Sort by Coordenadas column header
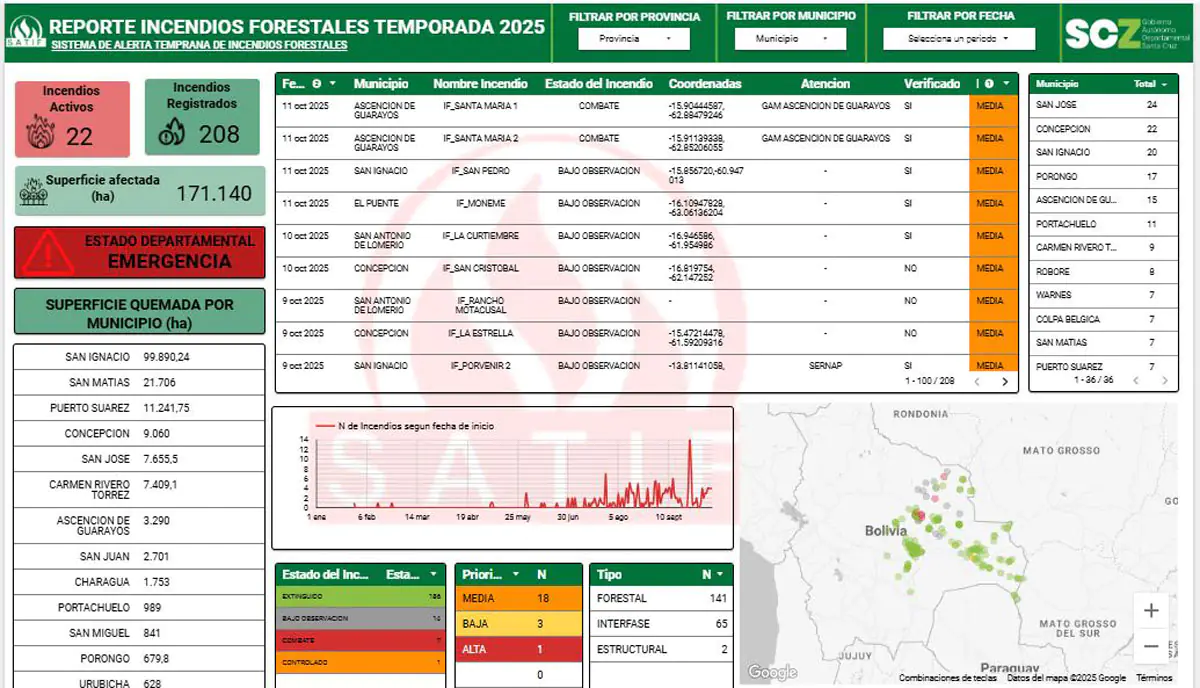Image resolution: width=1200 pixels, height=688 pixels. tap(705, 83)
